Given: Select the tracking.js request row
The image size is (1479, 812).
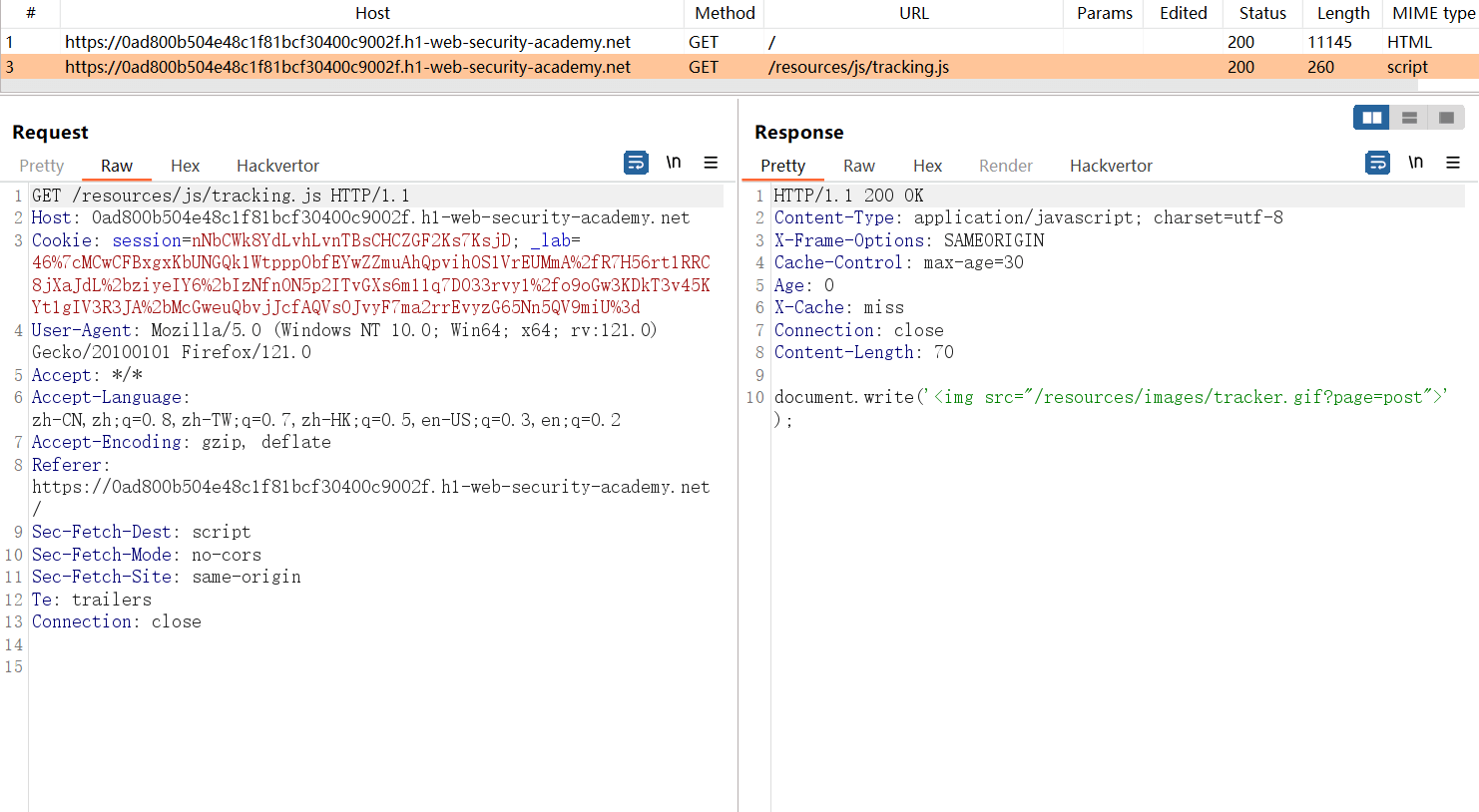Looking at the screenshot, I should (858, 67).
